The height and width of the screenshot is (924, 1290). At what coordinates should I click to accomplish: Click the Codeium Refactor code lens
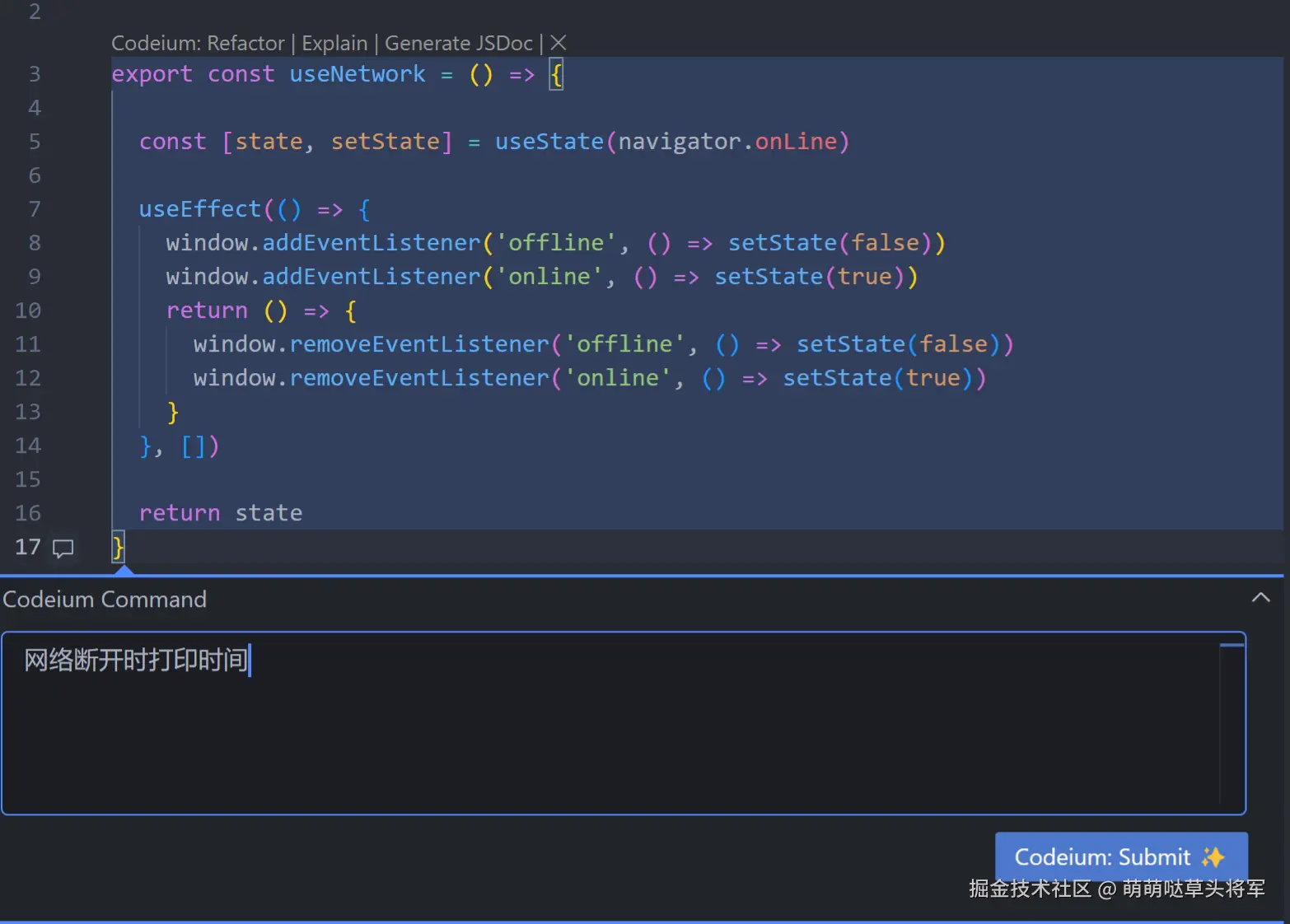pyautogui.click(x=198, y=43)
